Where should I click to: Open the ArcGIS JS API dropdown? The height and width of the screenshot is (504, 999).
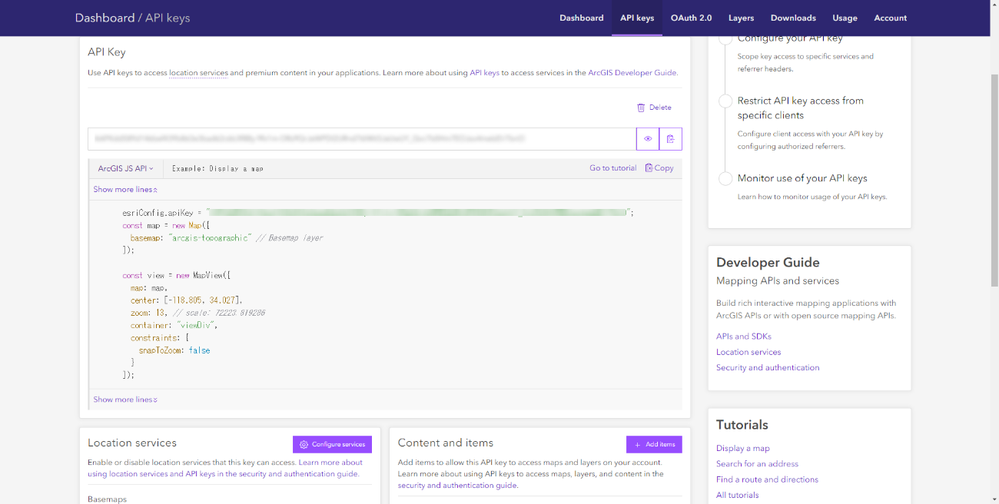[x=126, y=169]
